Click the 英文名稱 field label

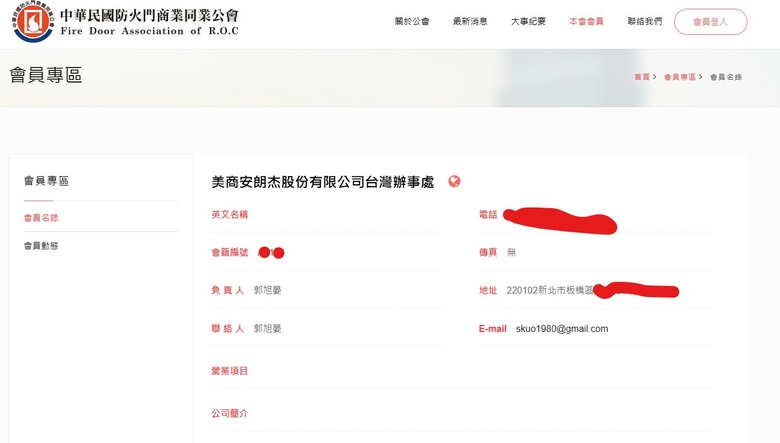(x=229, y=214)
